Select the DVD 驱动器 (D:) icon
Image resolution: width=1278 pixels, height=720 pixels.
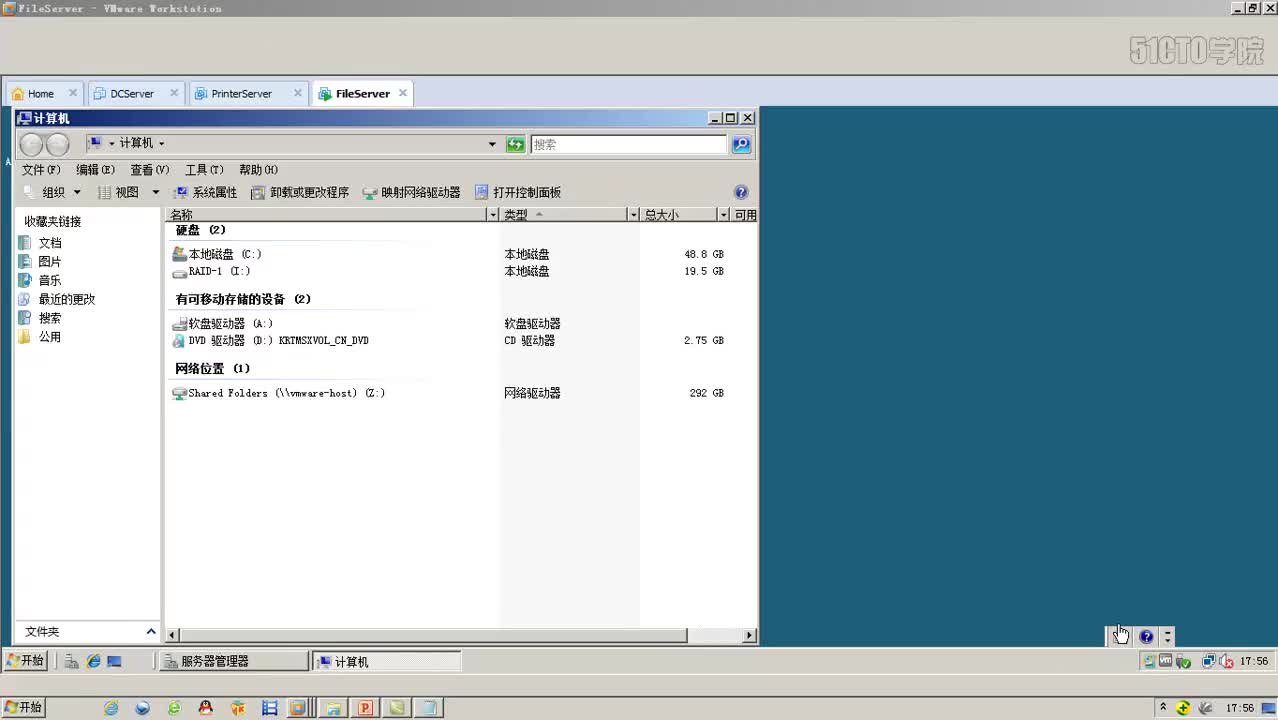tap(179, 341)
